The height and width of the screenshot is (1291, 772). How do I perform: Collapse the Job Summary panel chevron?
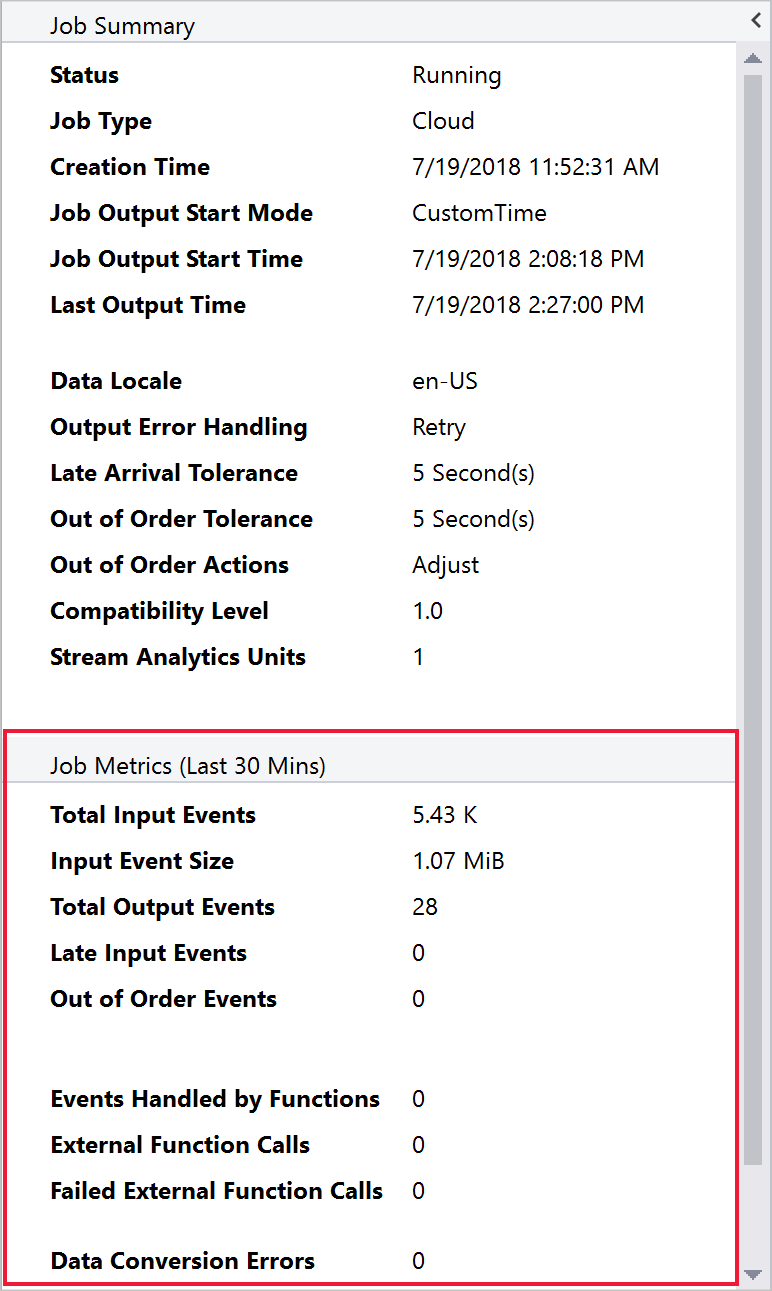[756, 19]
